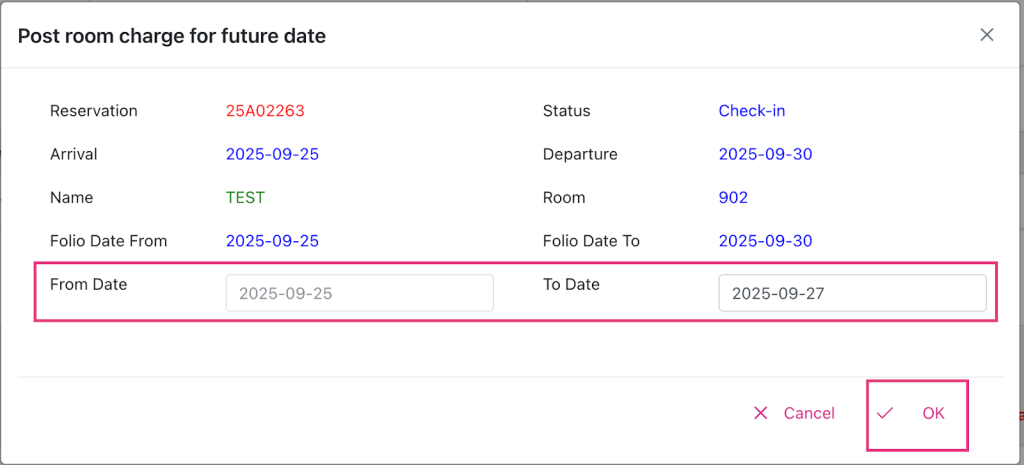Click the Reservation label
This screenshot has width=1024, height=465.
pyautogui.click(x=94, y=111)
